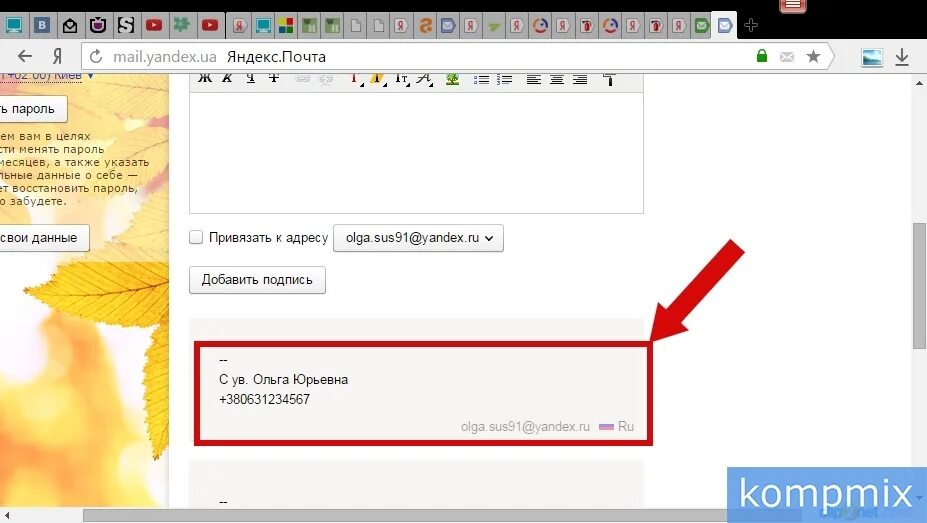Switch to the green envelope tab

pos(702,25)
